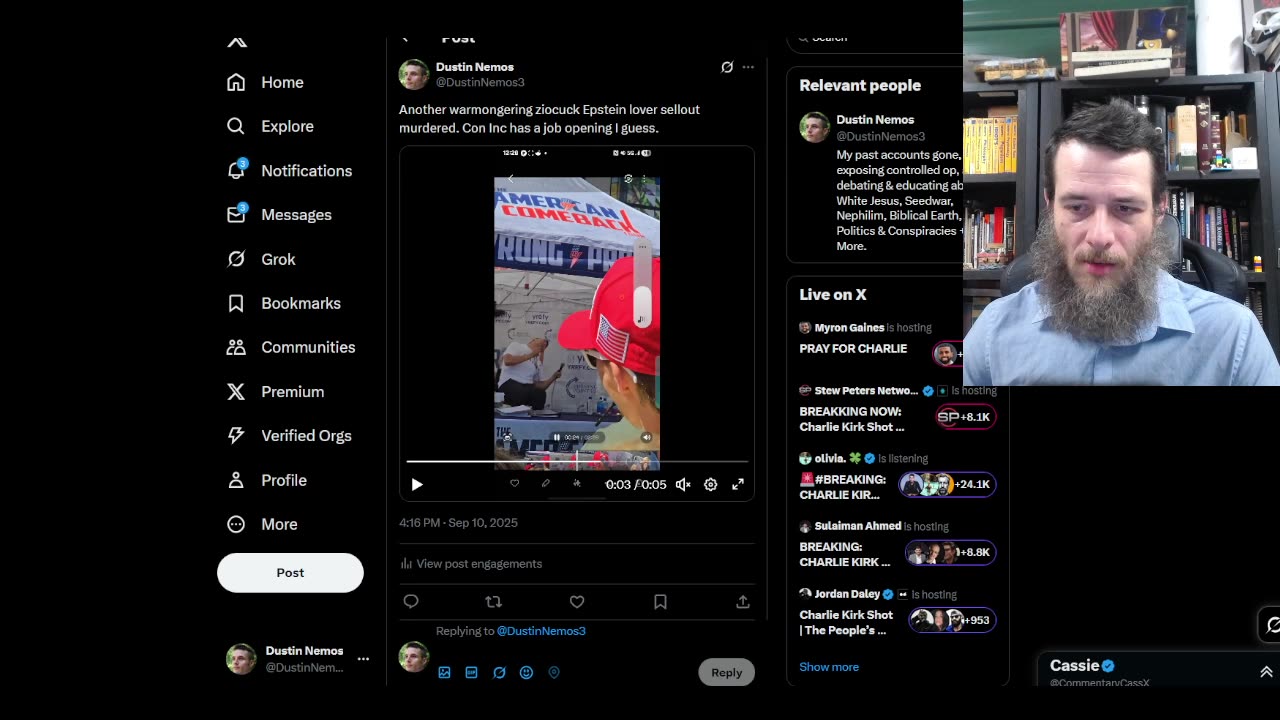Viewport: 1280px width, 720px height.
Task: Open View post engagements
Action: [x=471, y=563]
